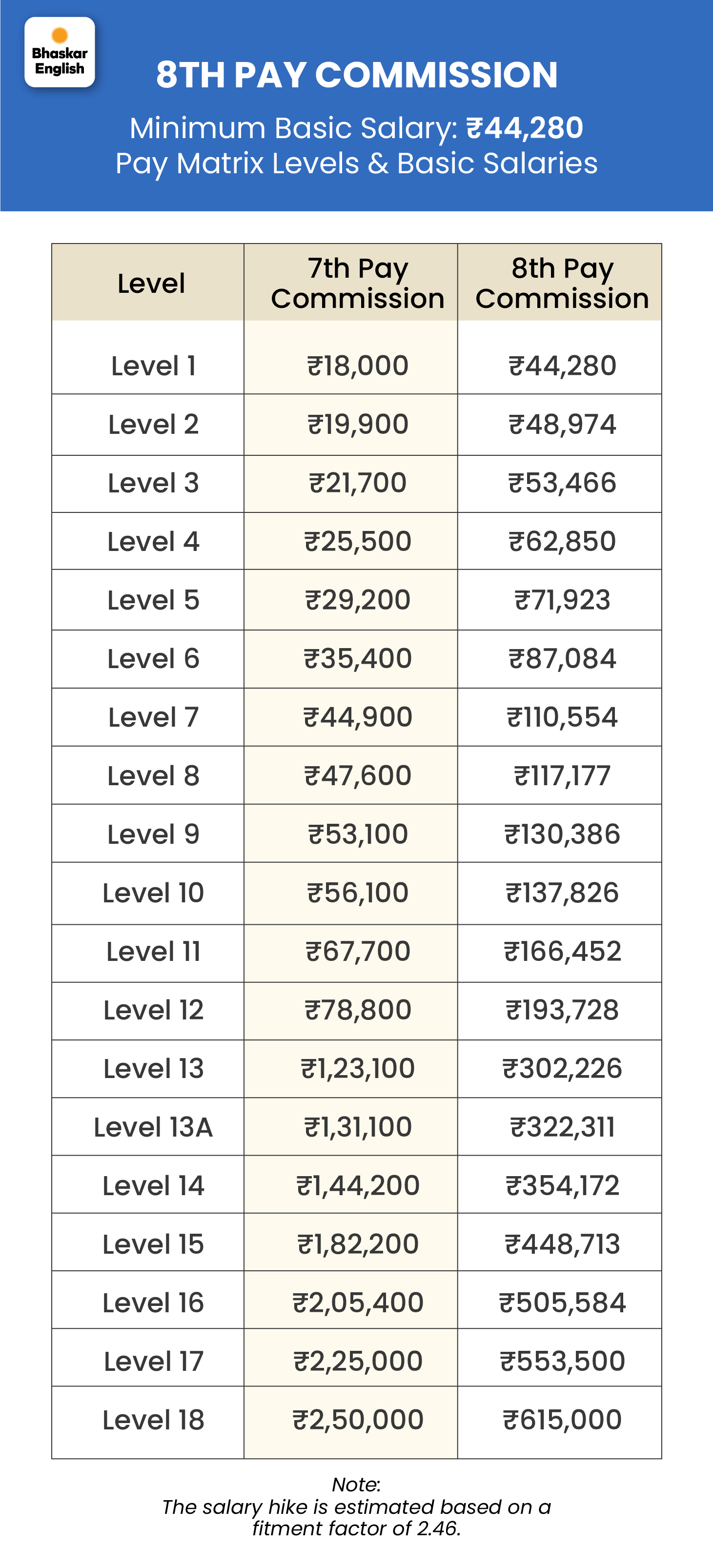
Task: Select the ₹615,000 cell for Level 18
Action: coord(562,1420)
